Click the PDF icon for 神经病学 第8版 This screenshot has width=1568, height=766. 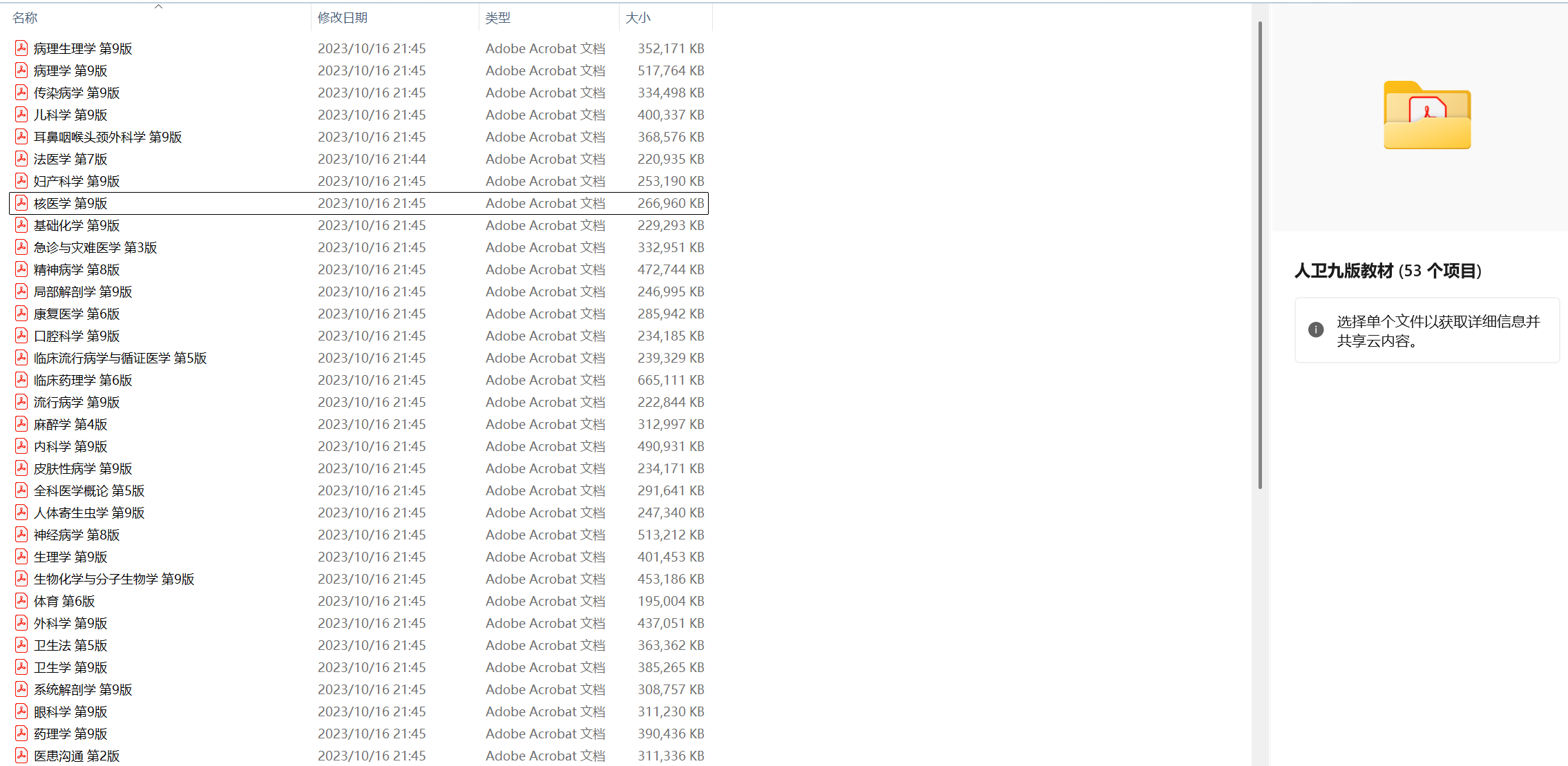21,535
